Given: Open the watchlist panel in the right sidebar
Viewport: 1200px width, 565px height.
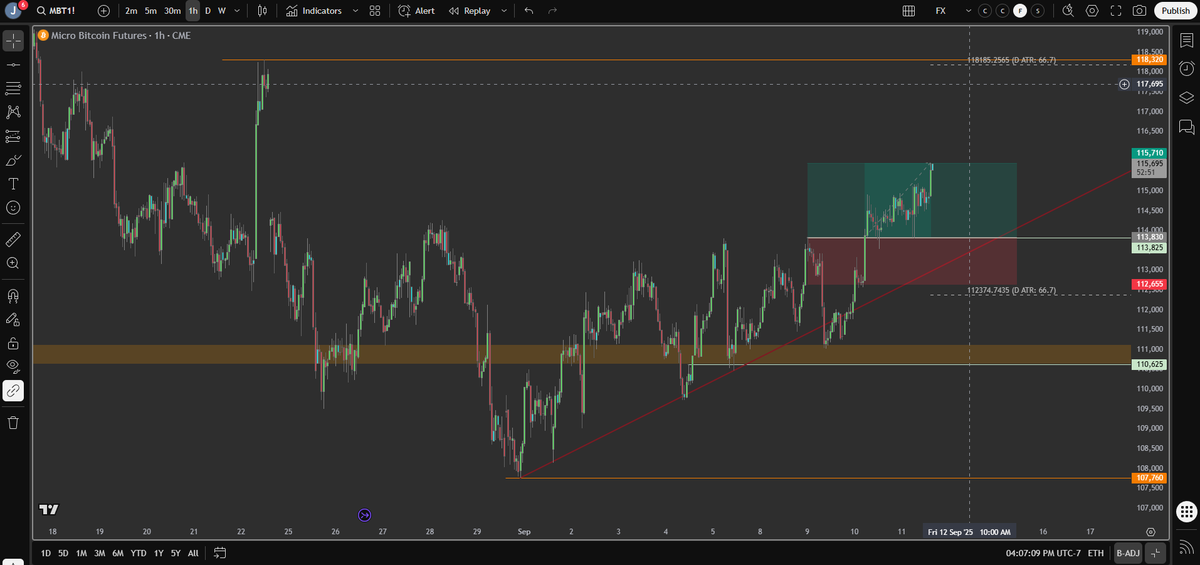Looking at the screenshot, I should (1186, 40).
